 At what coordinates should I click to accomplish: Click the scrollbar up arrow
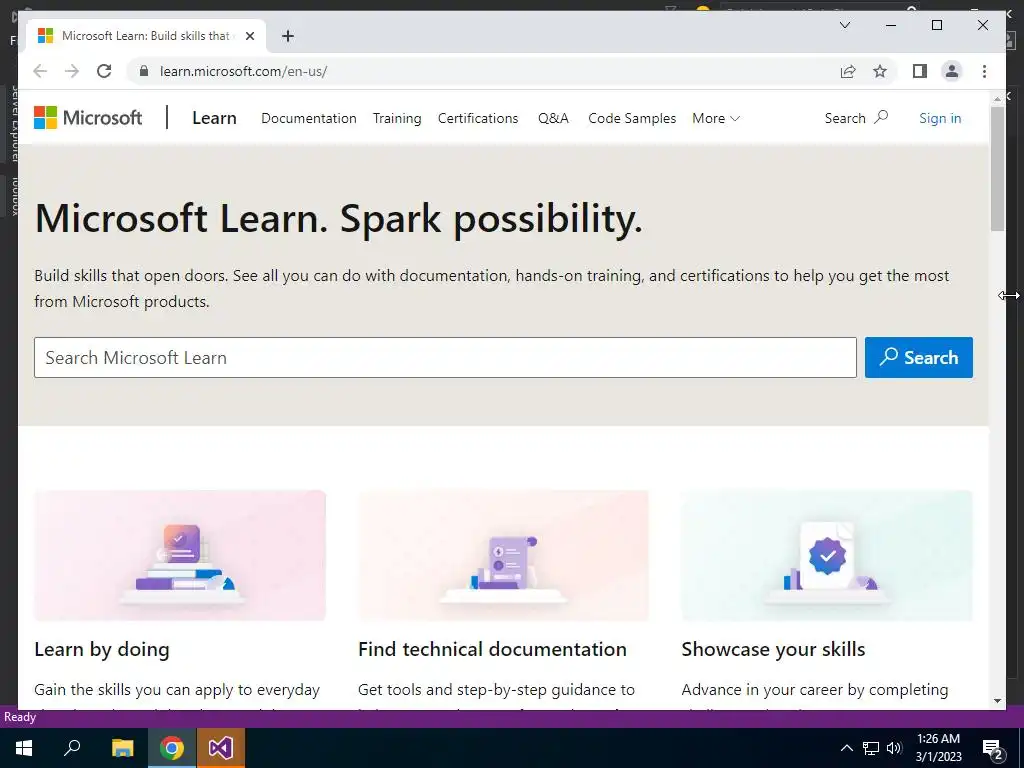click(997, 99)
